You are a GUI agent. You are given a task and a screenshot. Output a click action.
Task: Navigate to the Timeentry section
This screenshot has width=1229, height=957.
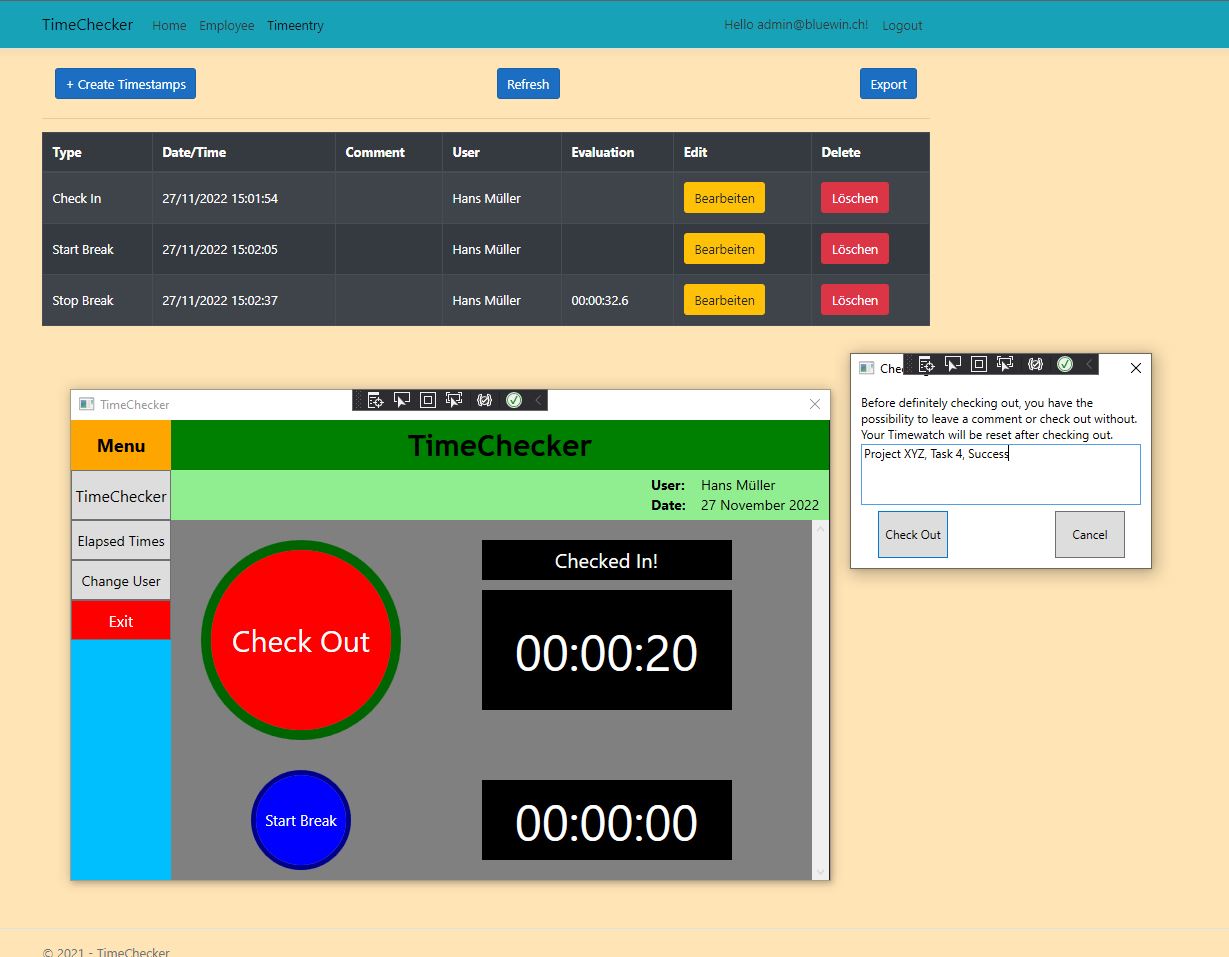coord(295,26)
